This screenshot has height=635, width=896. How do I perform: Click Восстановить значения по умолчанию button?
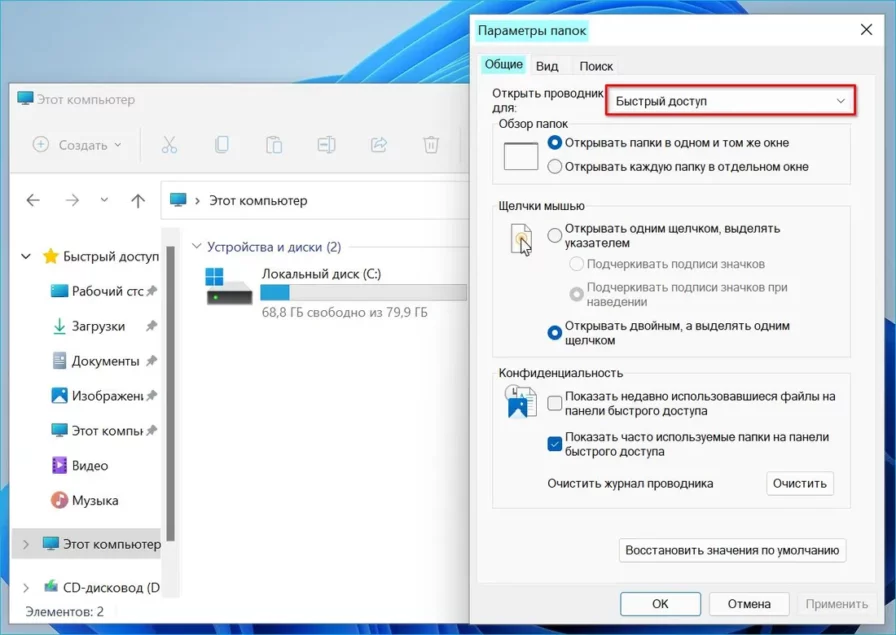pyautogui.click(x=732, y=550)
